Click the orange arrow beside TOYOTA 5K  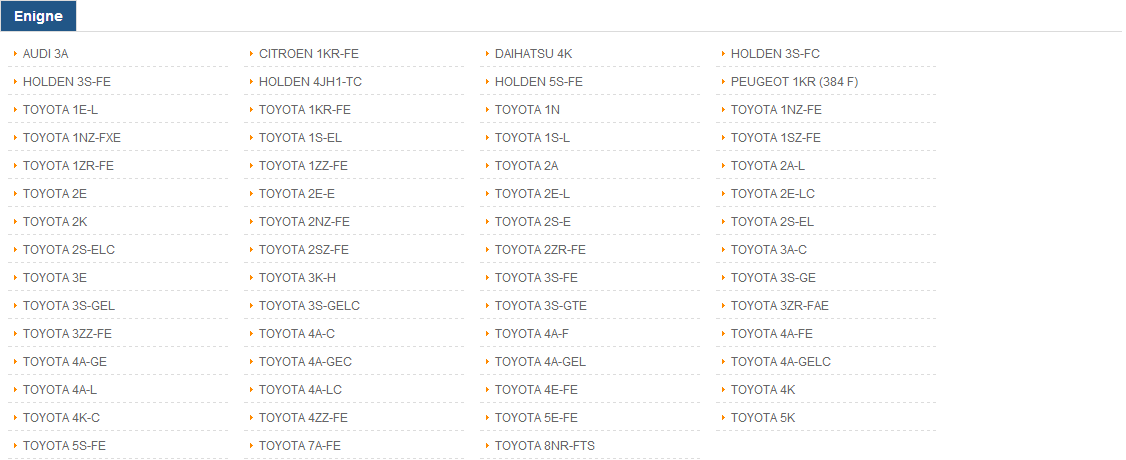(x=723, y=418)
